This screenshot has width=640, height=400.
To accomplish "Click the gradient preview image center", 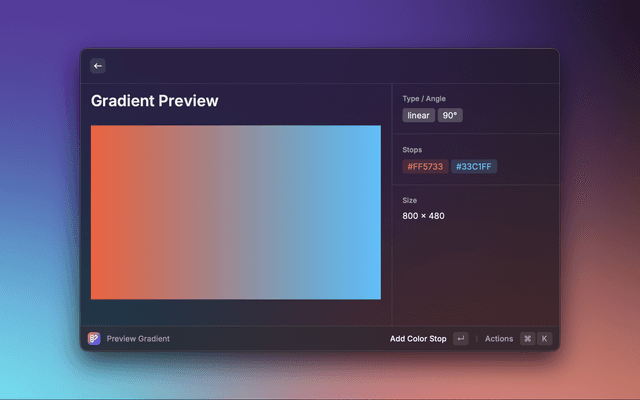I will click(236, 212).
